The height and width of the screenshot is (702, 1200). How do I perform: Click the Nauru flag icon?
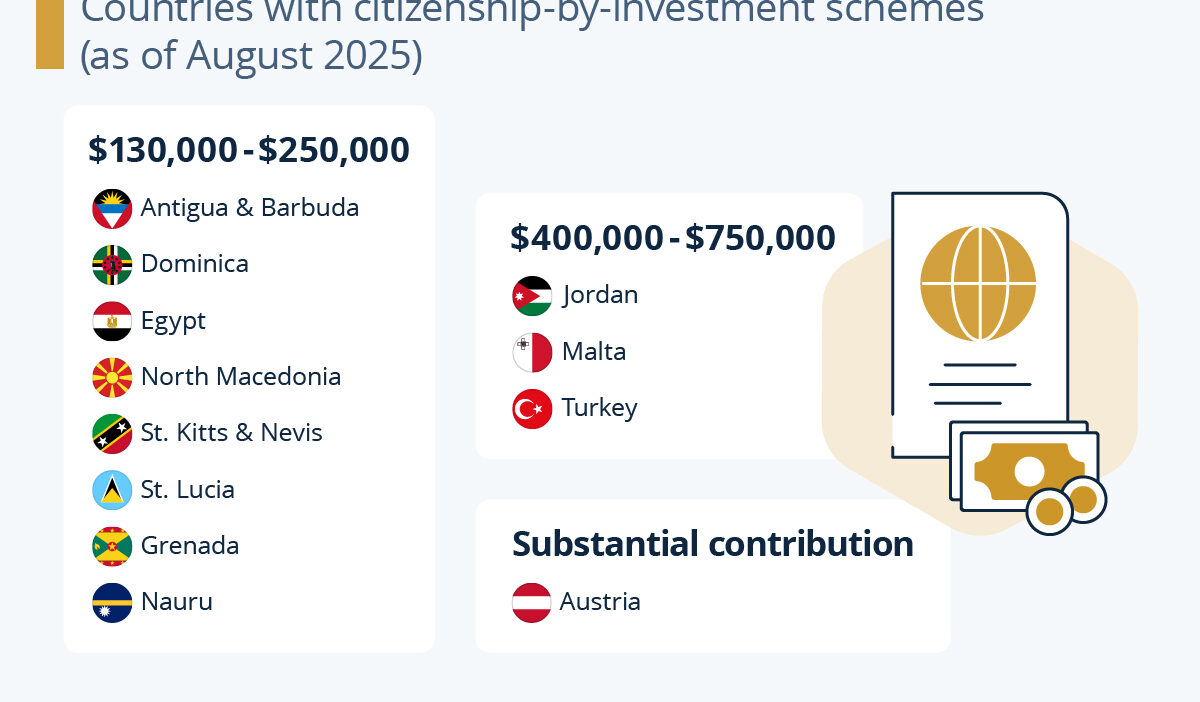[x=112, y=602]
